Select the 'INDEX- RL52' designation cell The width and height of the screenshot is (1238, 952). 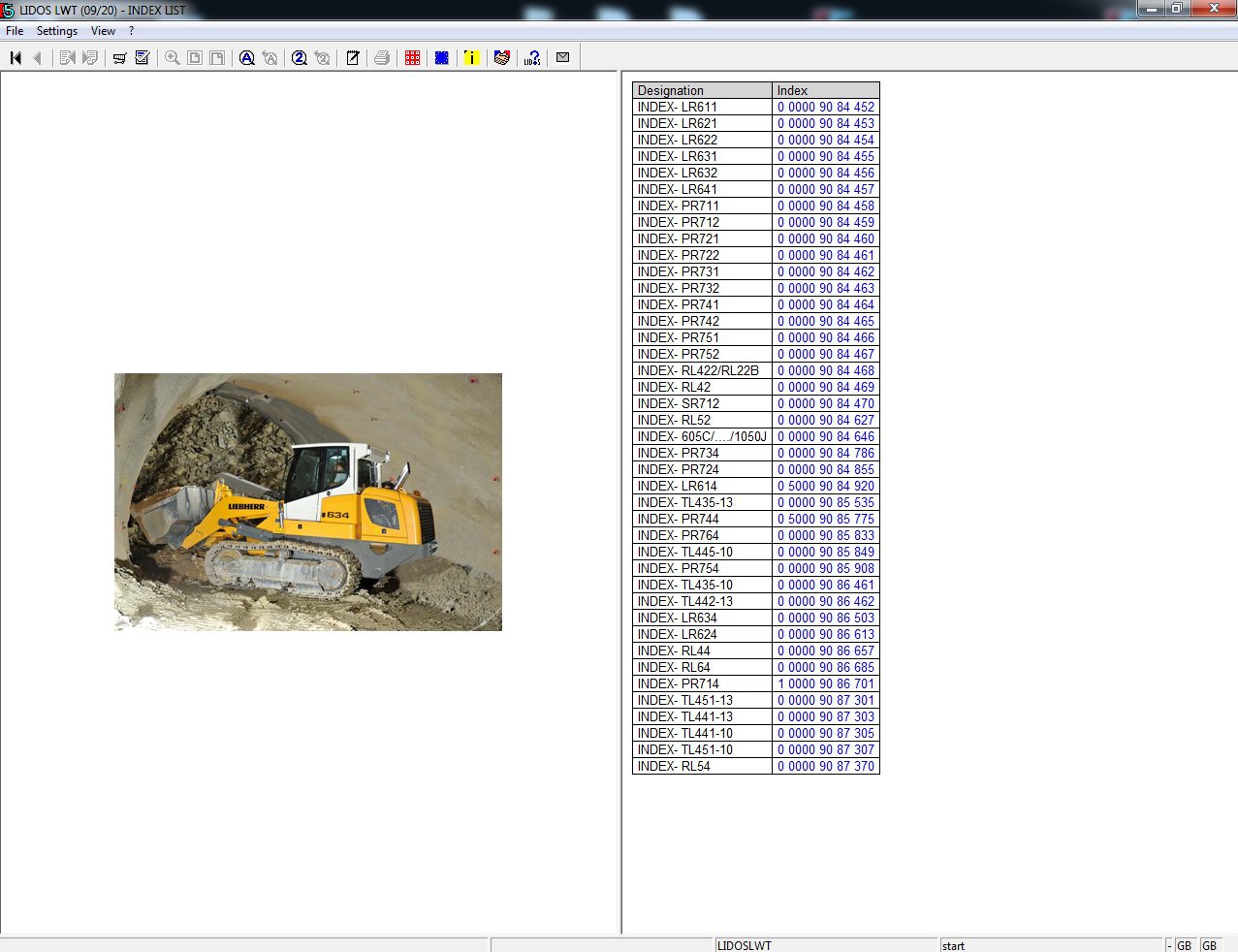click(703, 420)
